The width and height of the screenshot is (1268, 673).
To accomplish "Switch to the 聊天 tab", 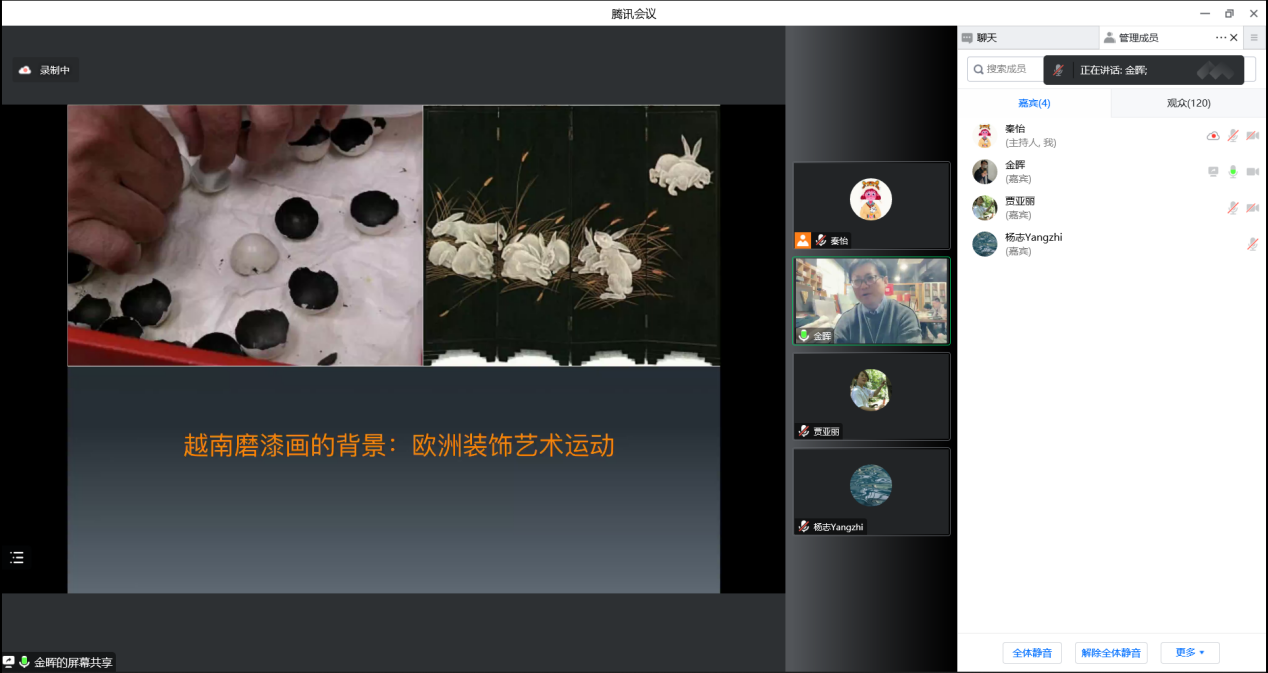I will coord(986,38).
